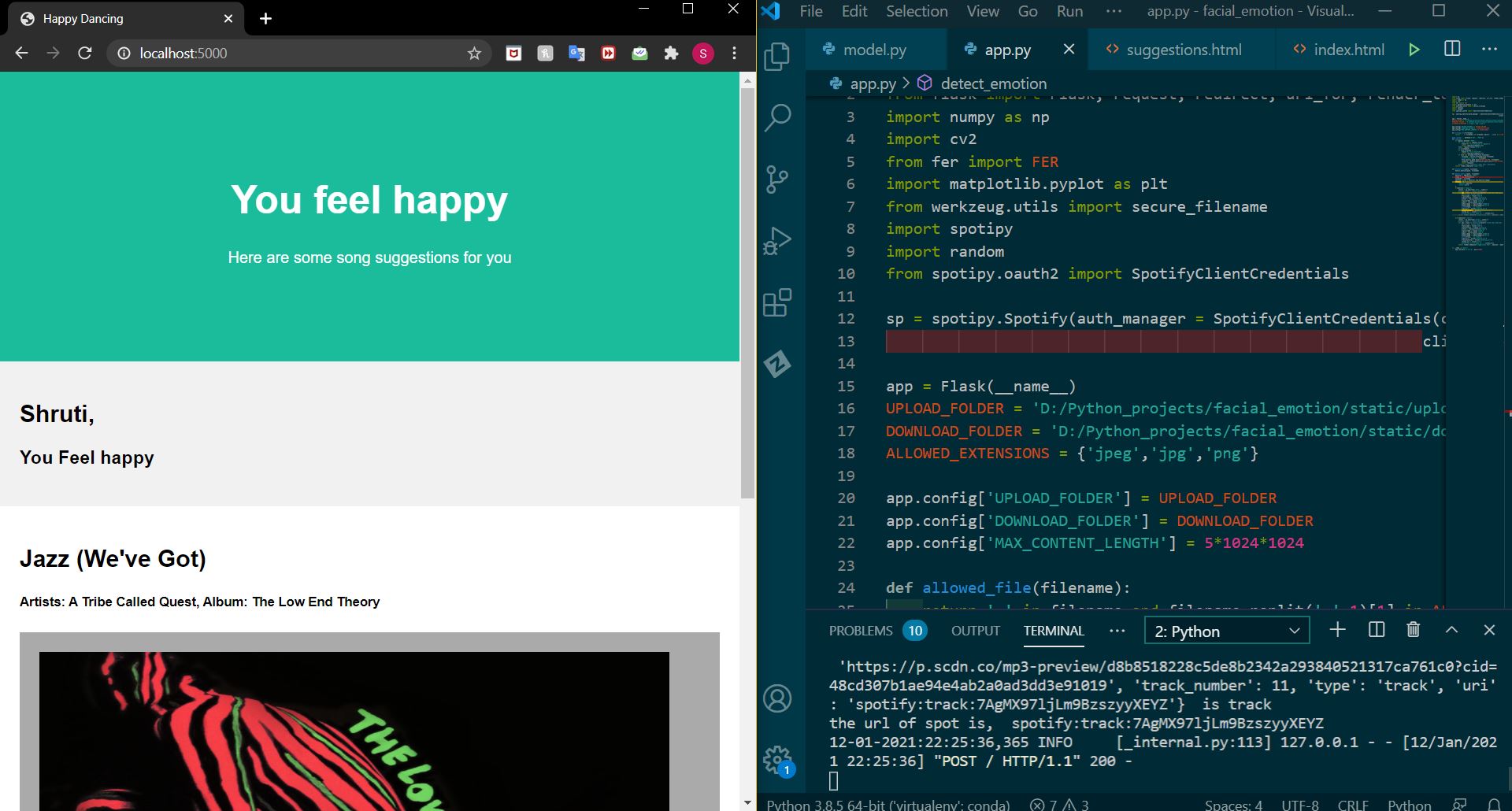Open the Selection menu
This screenshot has height=811, width=1512.
[917, 11]
